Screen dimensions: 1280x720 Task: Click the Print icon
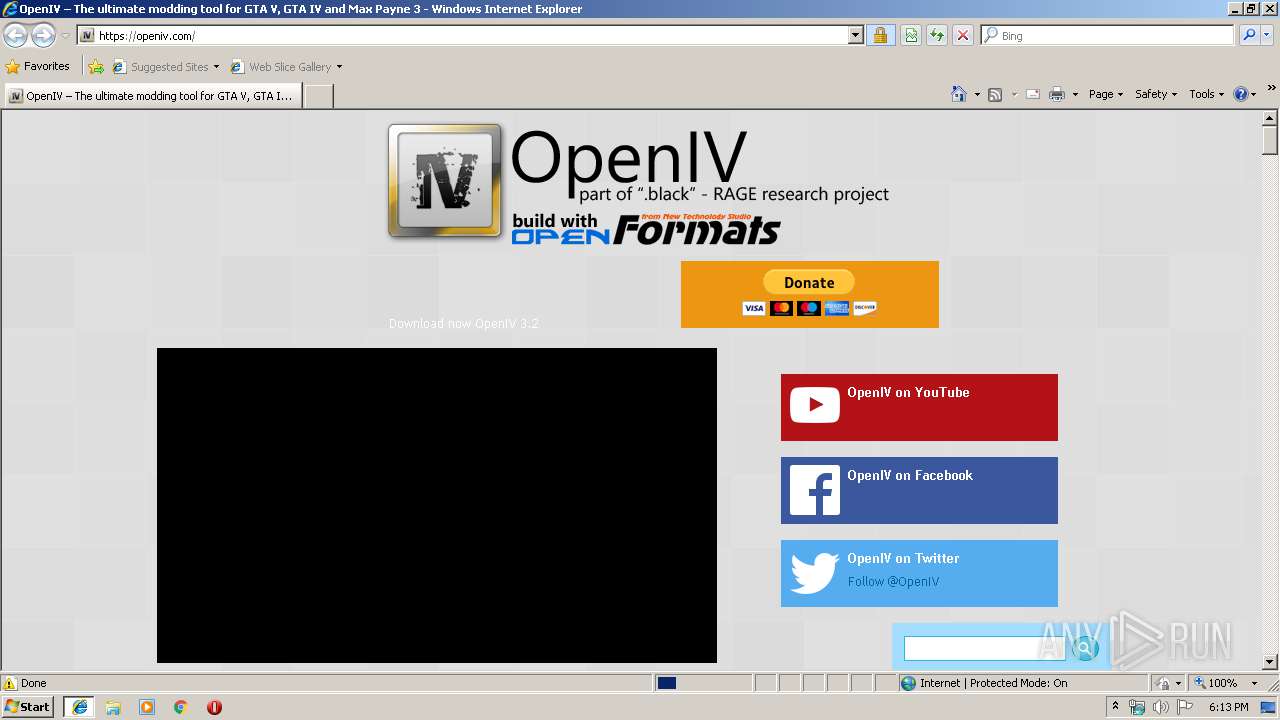tap(1057, 94)
